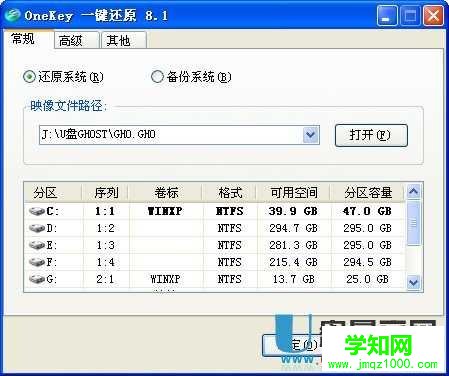This screenshot has height=376, width=449.
Task: Click the drive icon for partition F:
Action: point(37,262)
